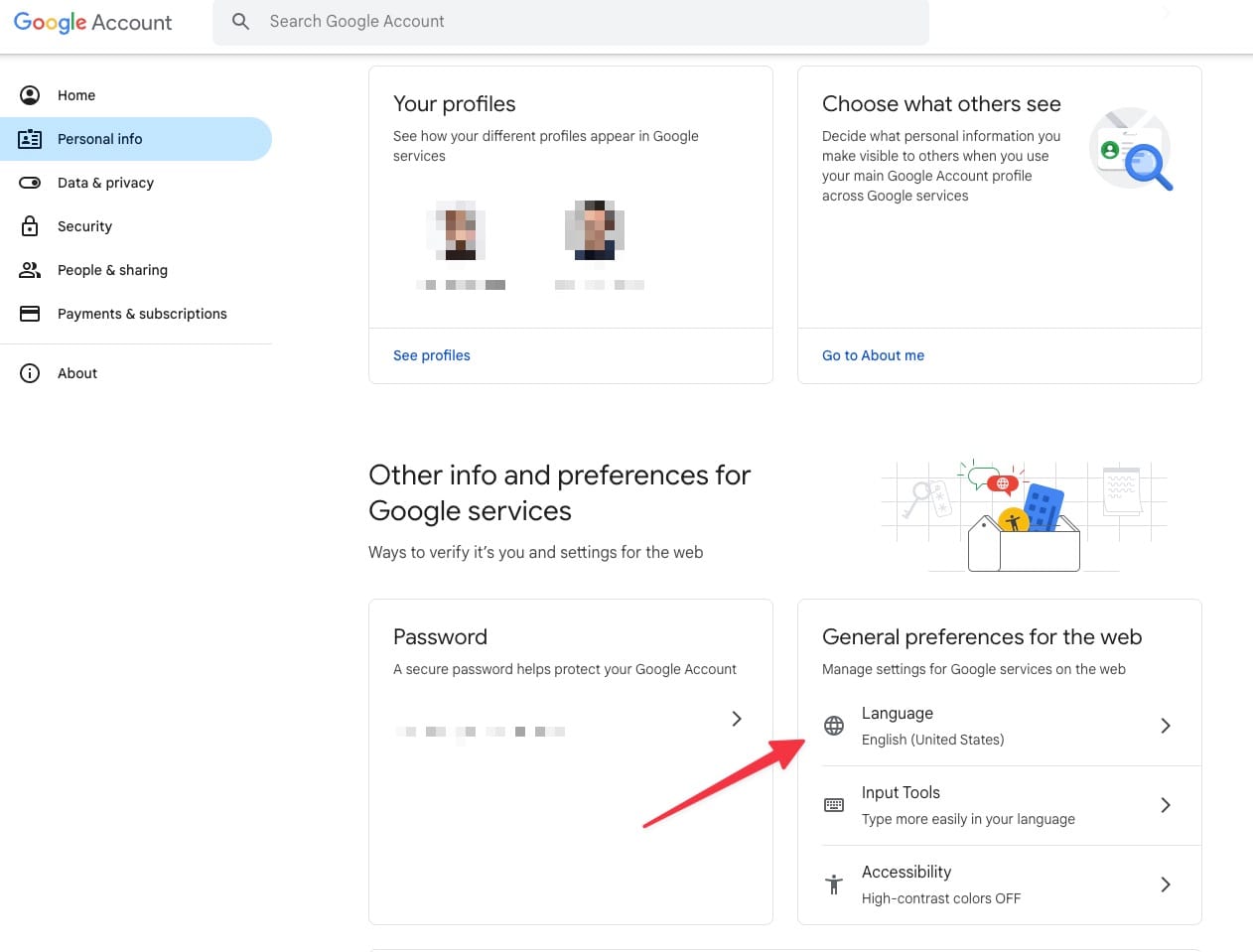Navigate to People & sharing
1253x952 pixels.
pos(136,270)
